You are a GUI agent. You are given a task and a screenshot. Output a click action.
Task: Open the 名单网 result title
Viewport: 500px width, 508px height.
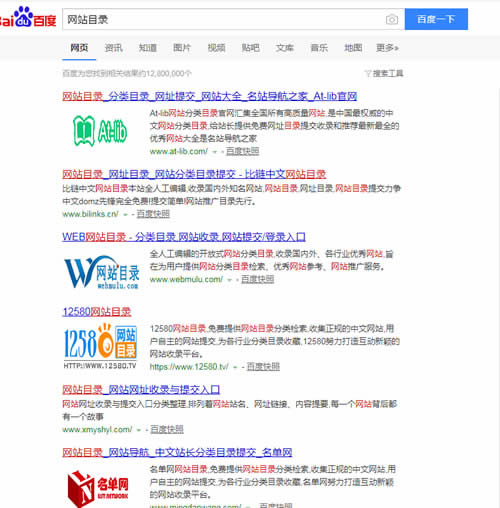(x=177, y=453)
